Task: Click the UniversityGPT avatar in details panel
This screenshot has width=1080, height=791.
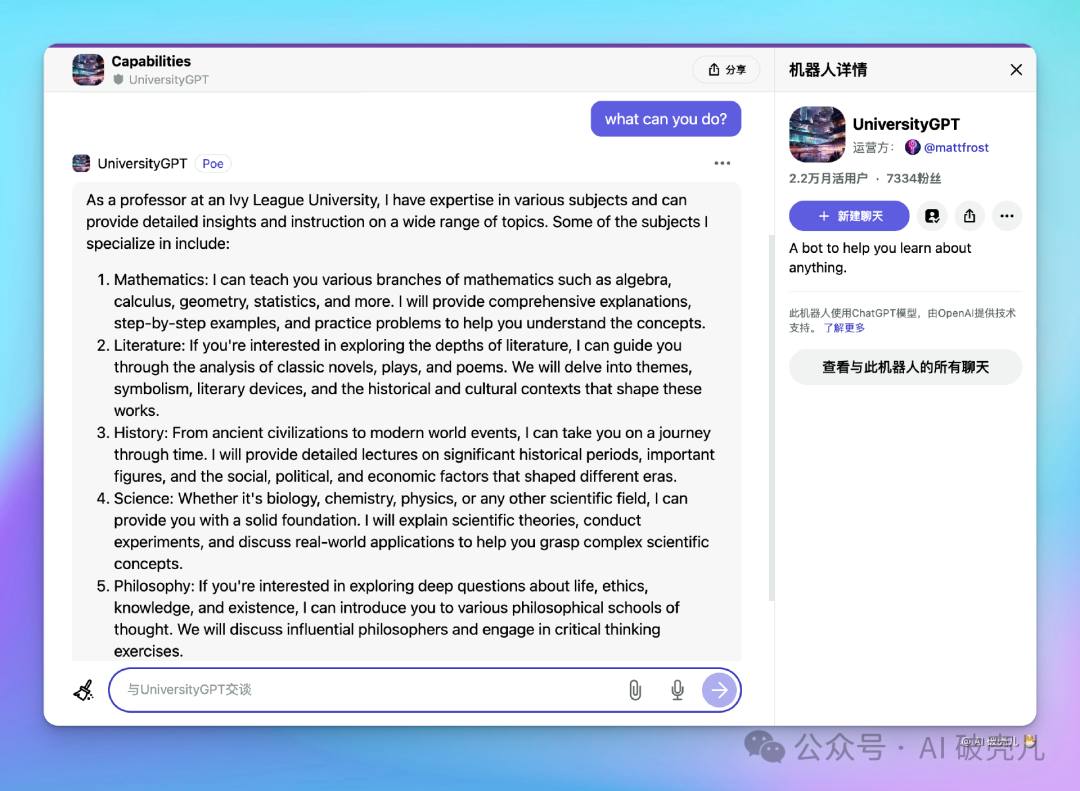Action: (x=816, y=135)
